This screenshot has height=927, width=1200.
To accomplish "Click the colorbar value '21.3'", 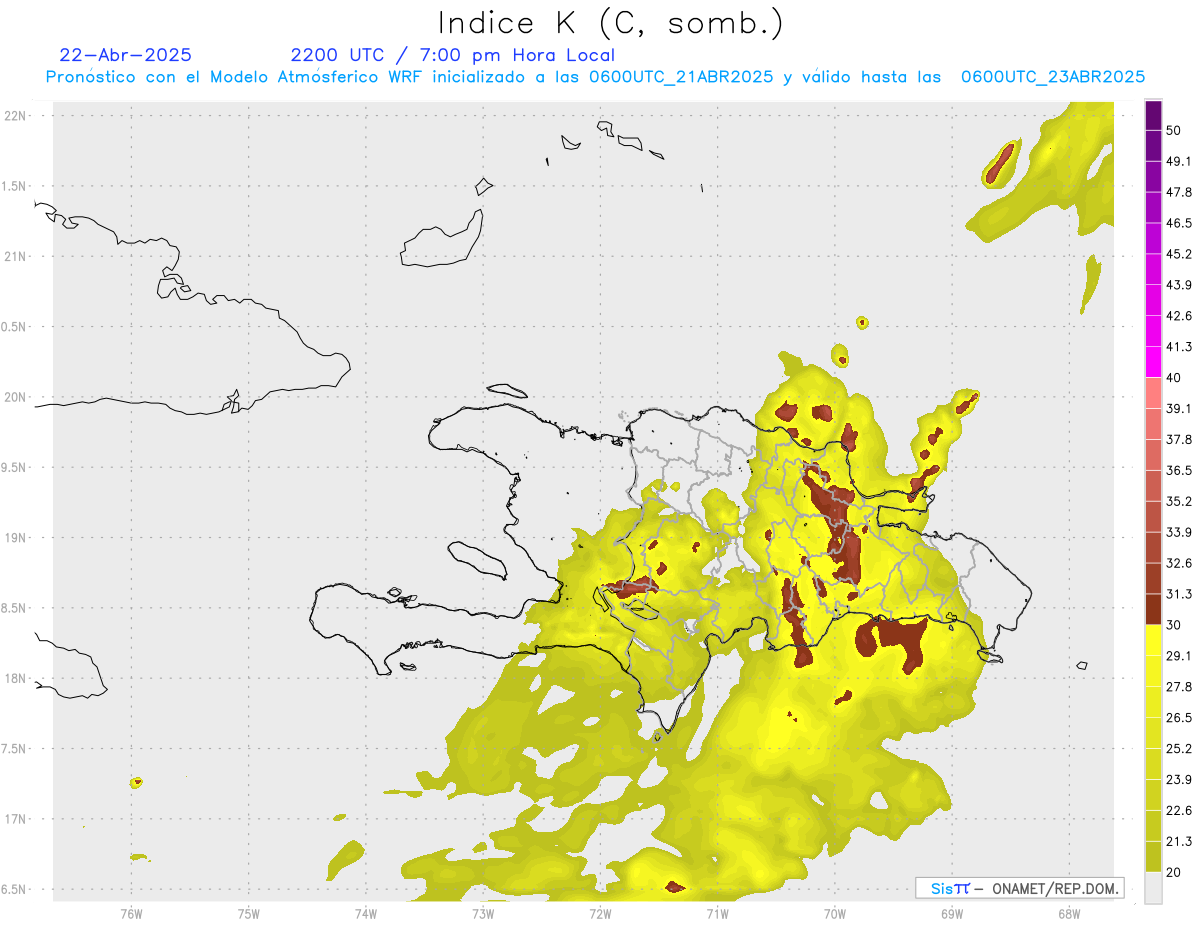I will coord(1179,842).
